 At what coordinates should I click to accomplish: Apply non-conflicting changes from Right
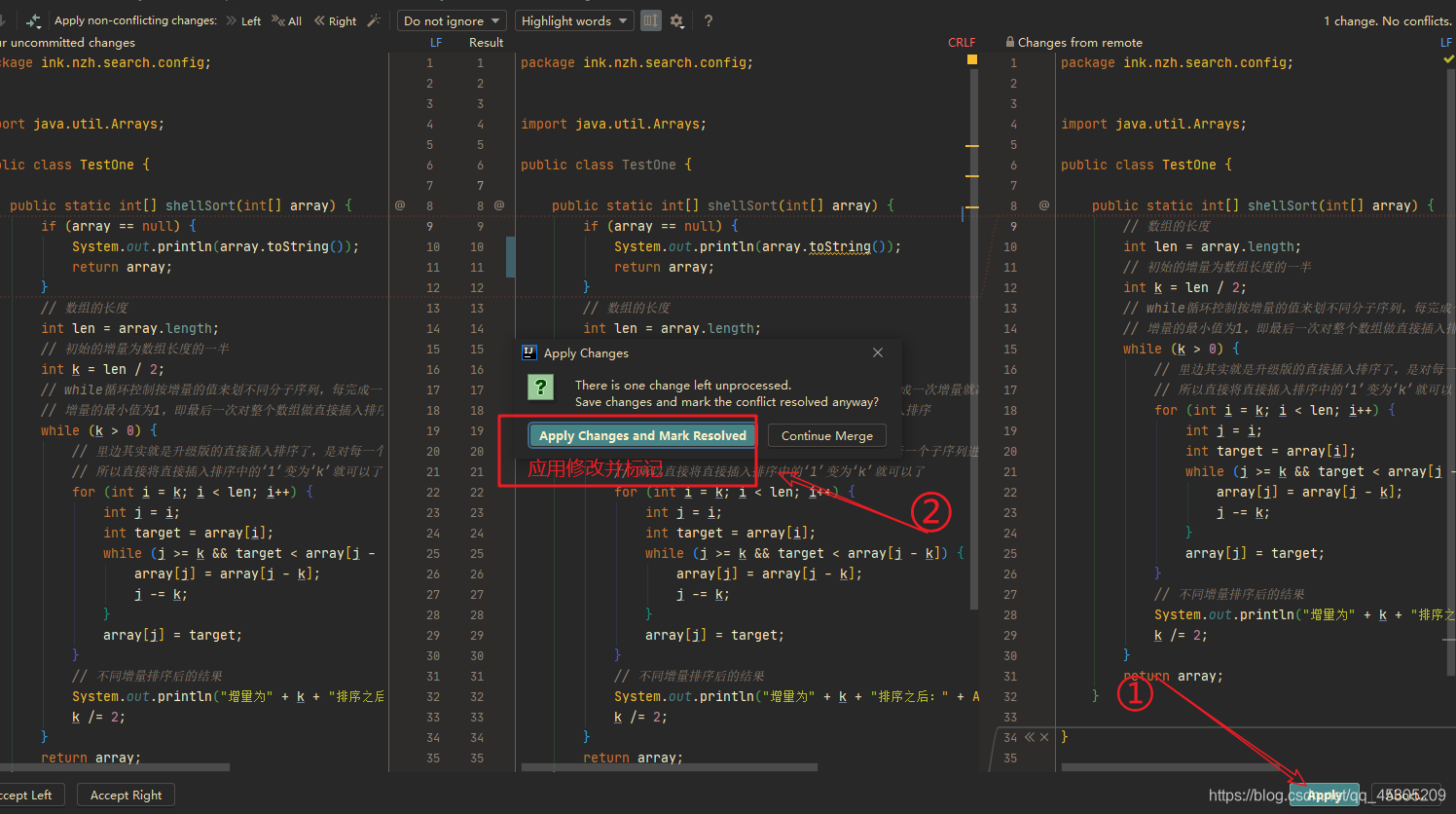pyautogui.click(x=335, y=20)
